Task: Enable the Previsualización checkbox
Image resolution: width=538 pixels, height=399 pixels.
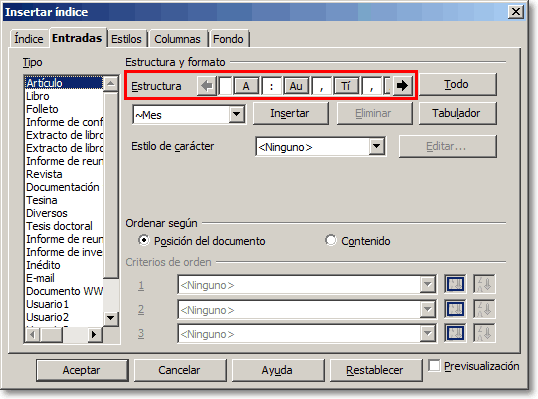Action: tap(434, 366)
